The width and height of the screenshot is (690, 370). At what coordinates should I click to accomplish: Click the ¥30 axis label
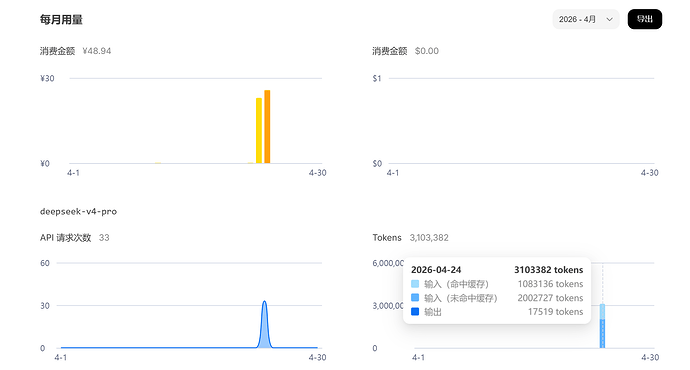[x=47, y=78]
